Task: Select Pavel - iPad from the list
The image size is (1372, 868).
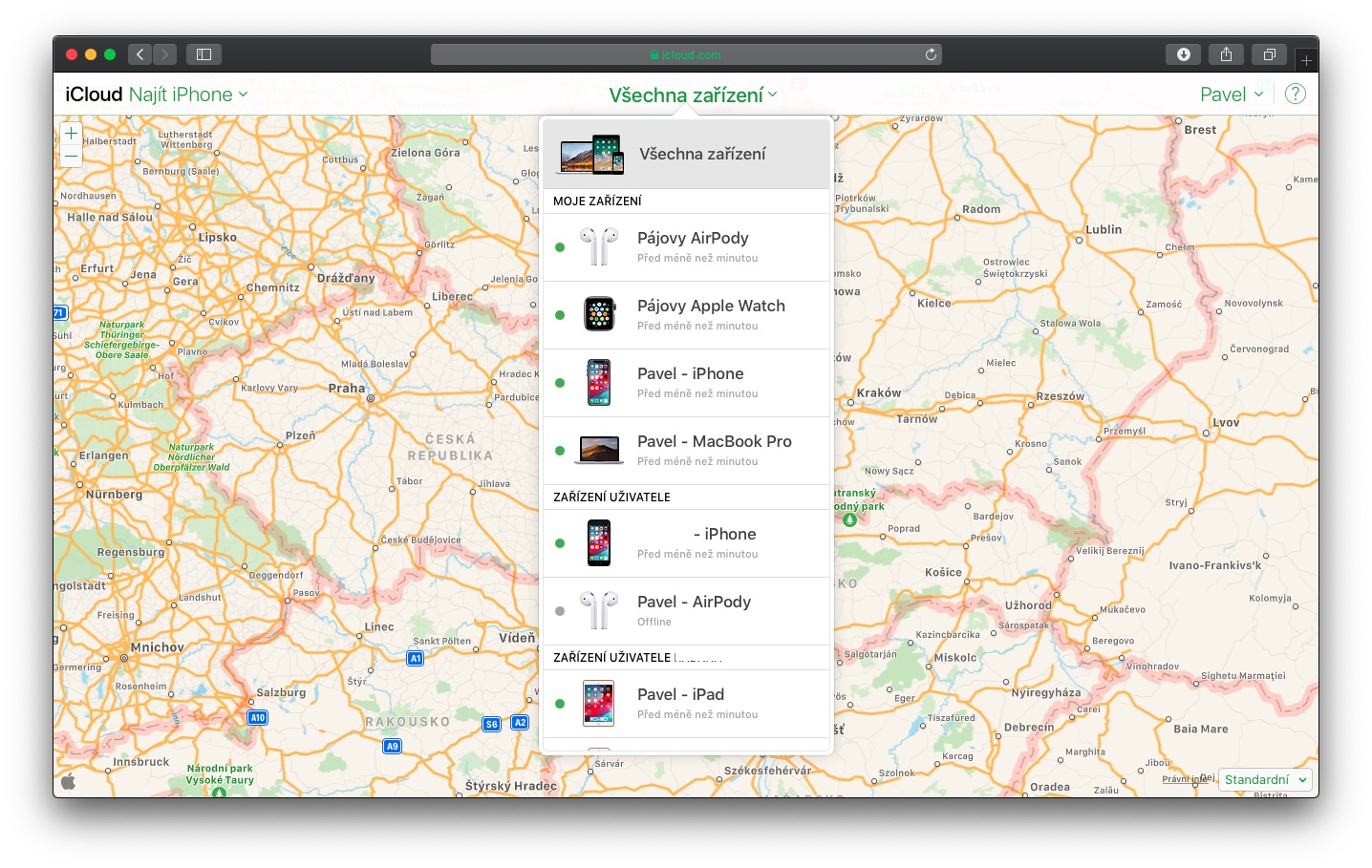Action: pyautogui.click(x=686, y=704)
